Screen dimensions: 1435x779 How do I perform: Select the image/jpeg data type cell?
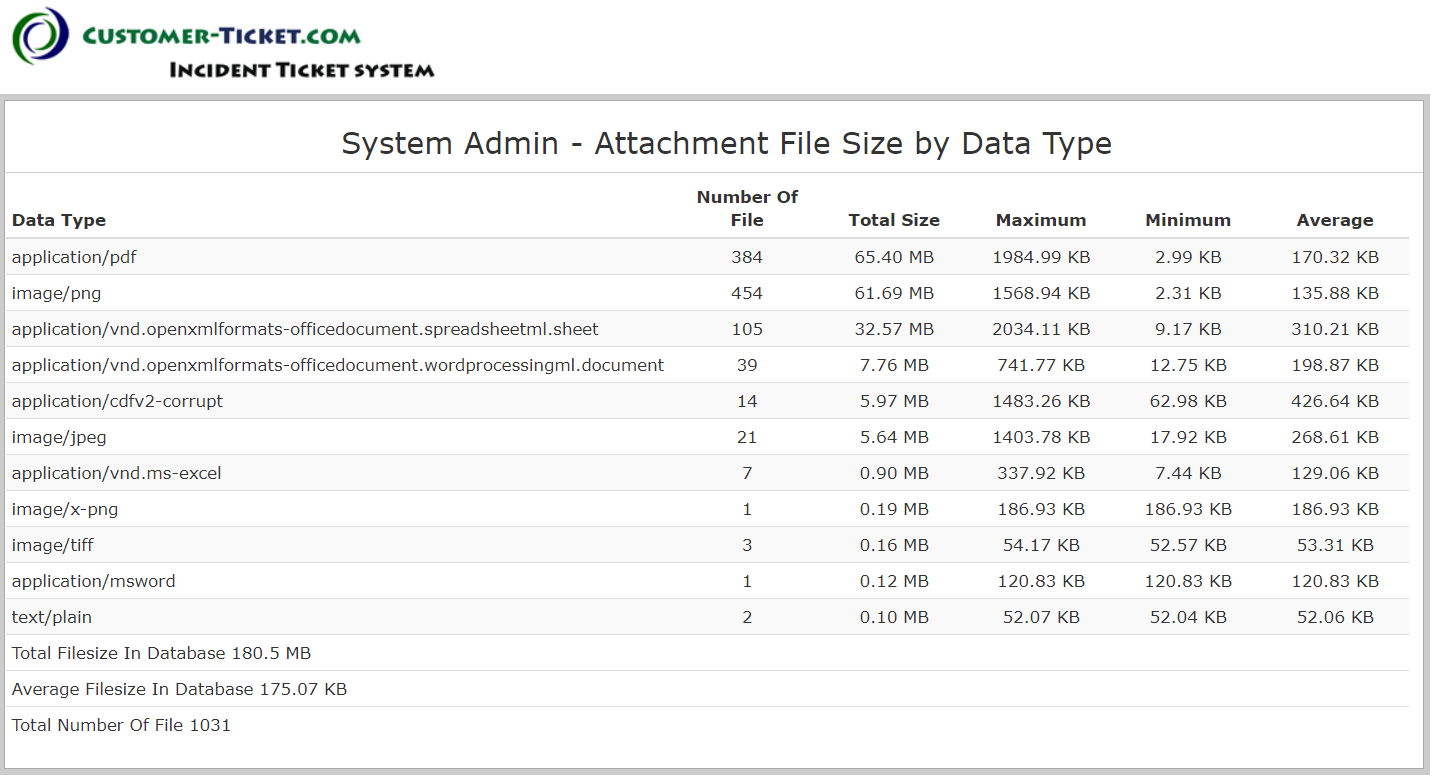(59, 437)
